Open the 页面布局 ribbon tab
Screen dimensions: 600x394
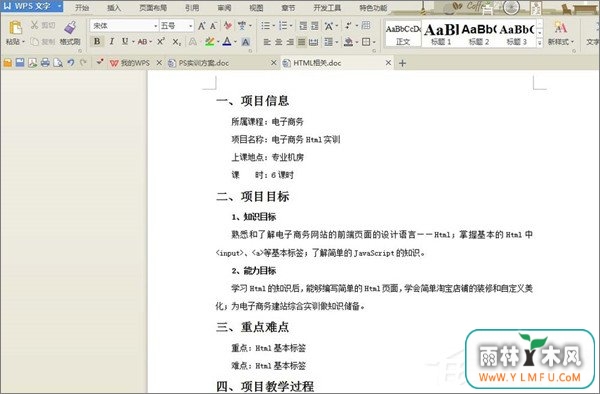153,8
